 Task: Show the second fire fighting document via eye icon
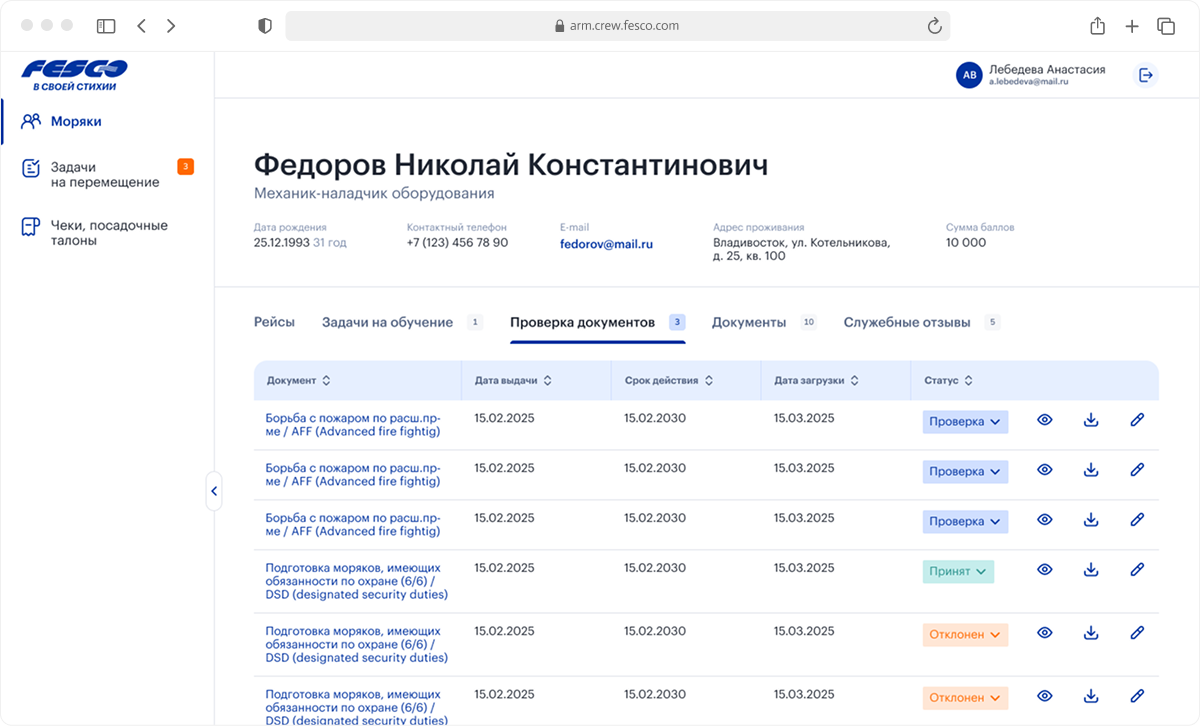(x=1045, y=470)
